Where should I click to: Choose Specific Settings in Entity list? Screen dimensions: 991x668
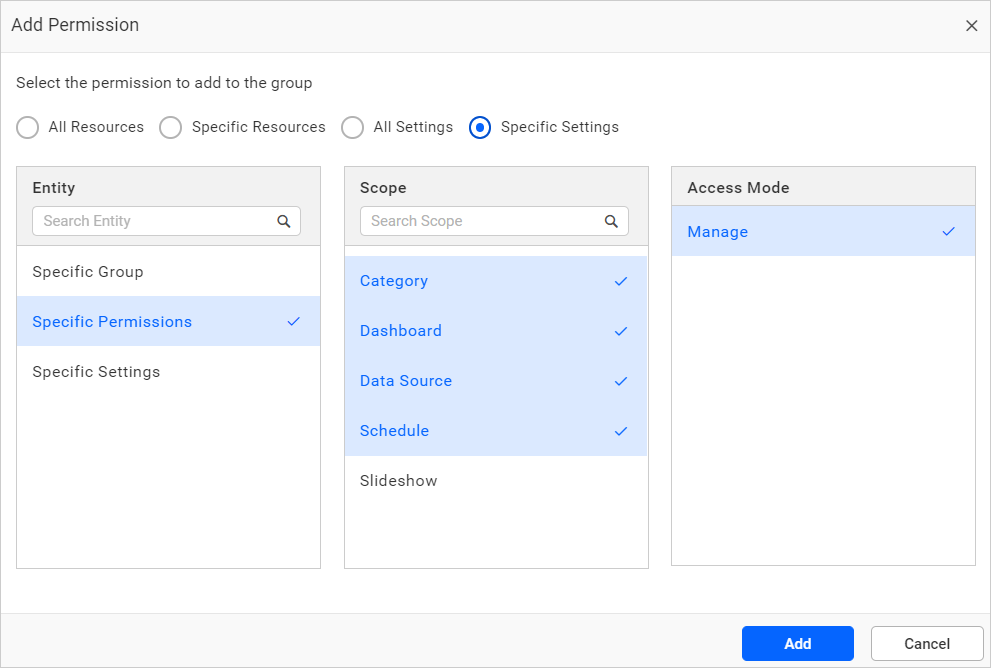coord(96,372)
